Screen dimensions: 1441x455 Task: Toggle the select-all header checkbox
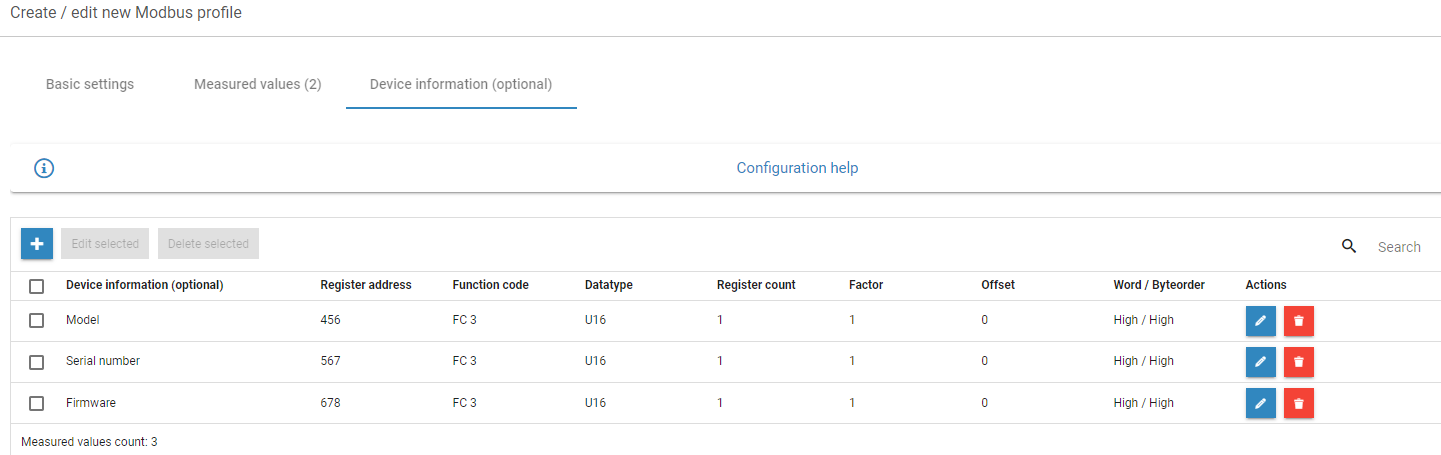tap(37, 286)
